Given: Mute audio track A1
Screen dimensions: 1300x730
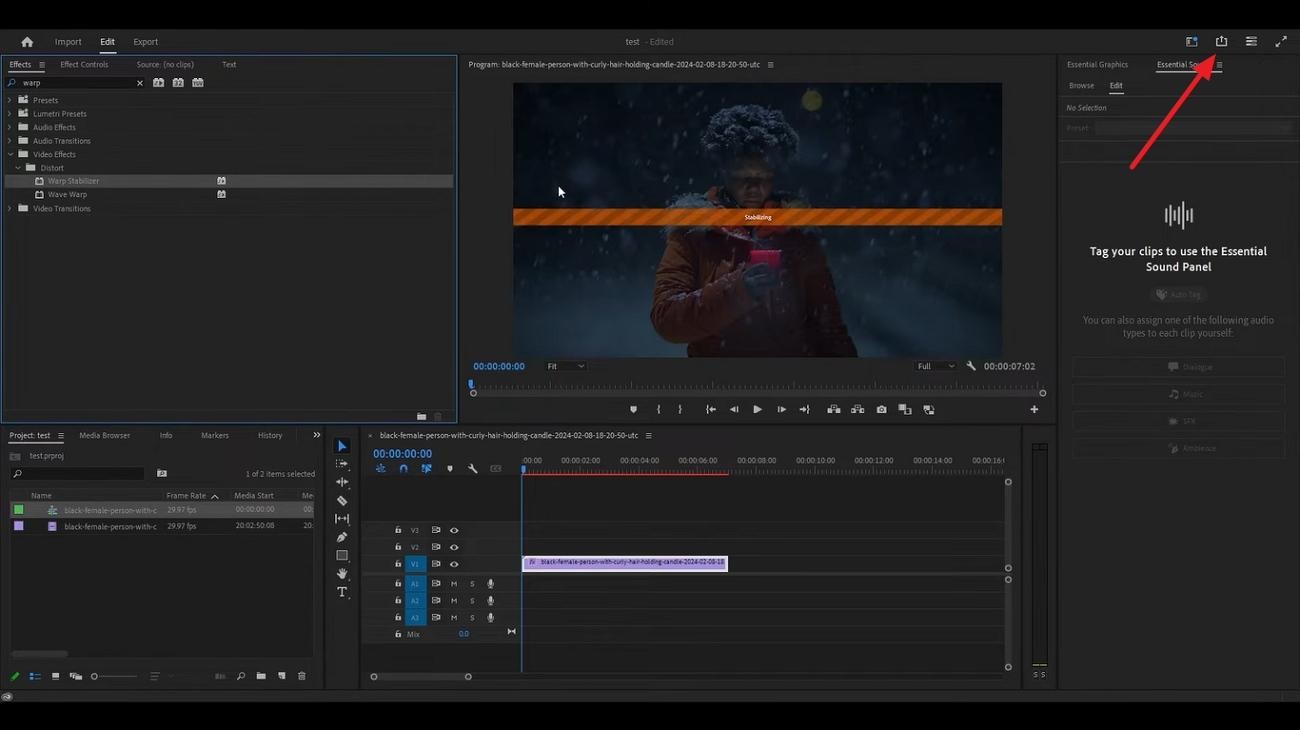Looking at the screenshot, I should point(454,584).
